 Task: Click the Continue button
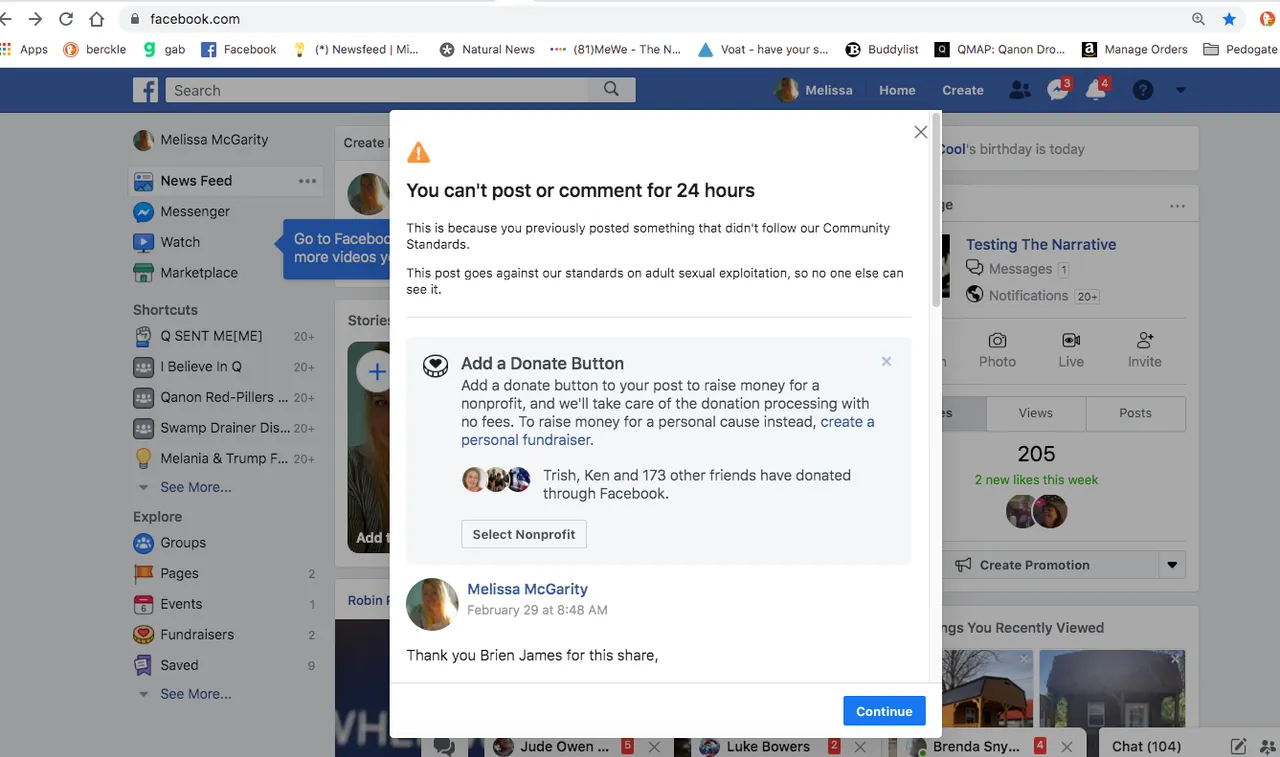click(x=884, y=711)
